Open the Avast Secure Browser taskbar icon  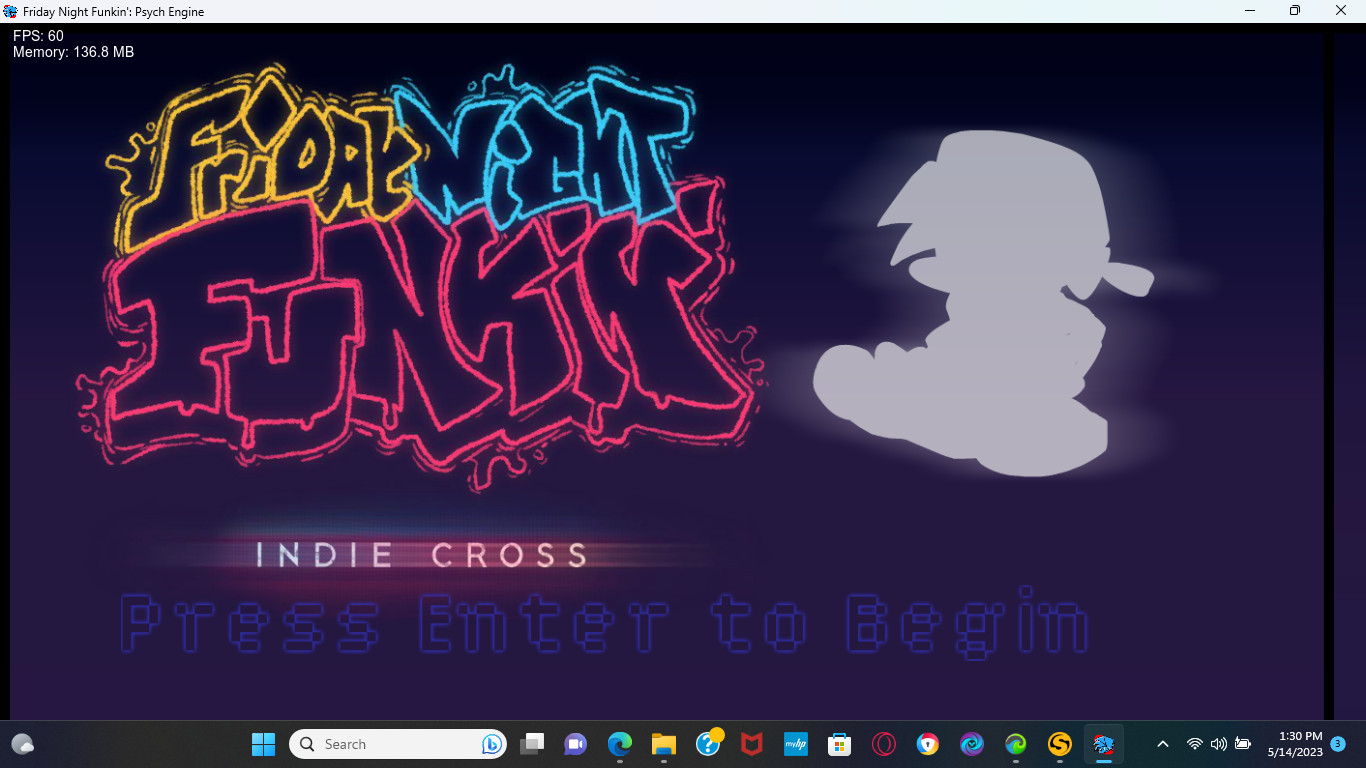point(928,744)
